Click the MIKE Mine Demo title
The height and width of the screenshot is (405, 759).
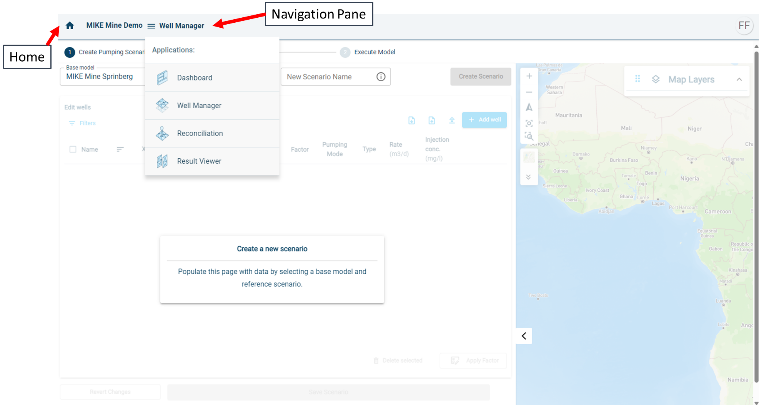pos(114,26)
